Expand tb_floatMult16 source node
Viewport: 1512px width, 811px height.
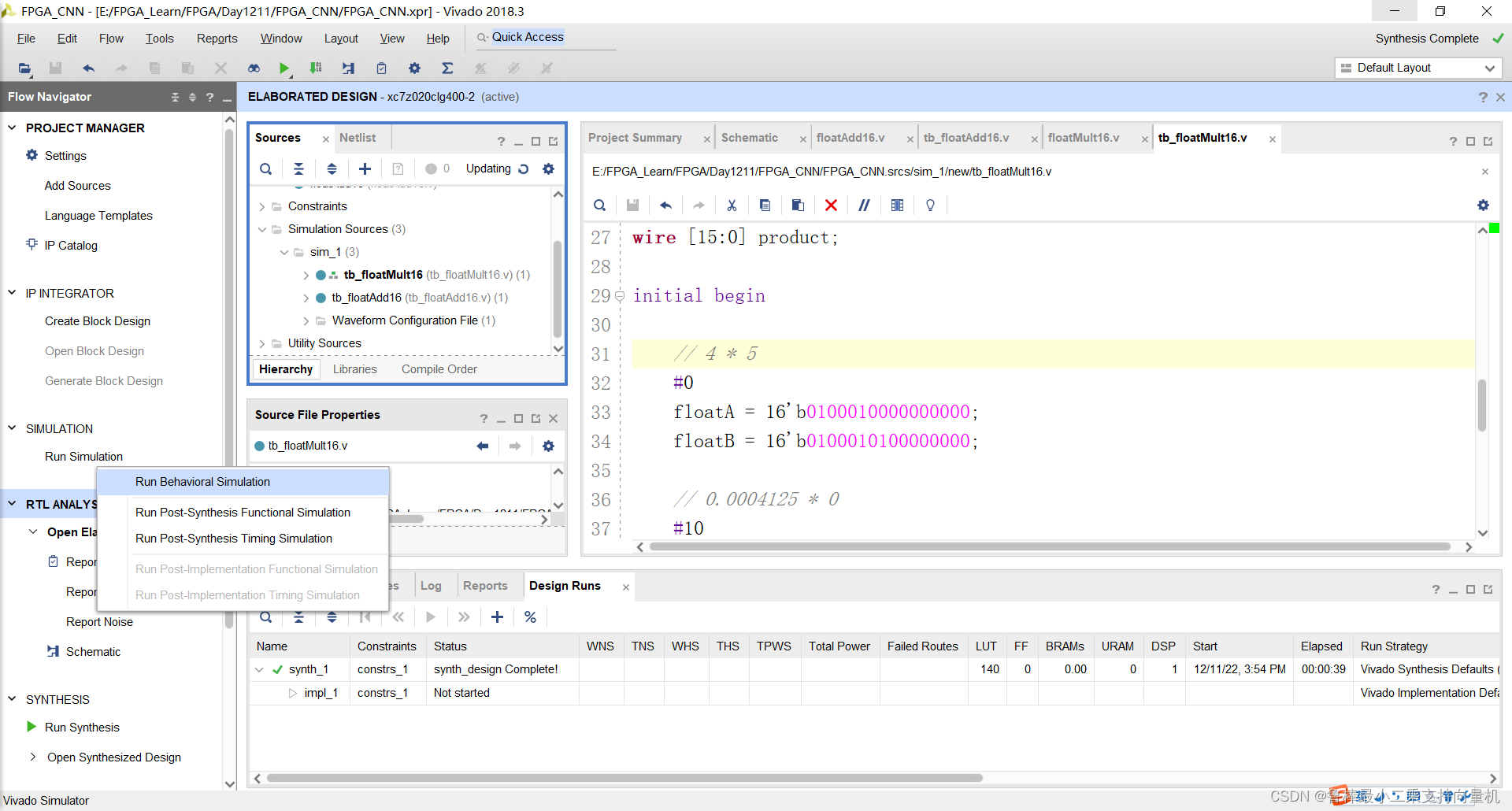pyautogui.click(x=306, y=275)
